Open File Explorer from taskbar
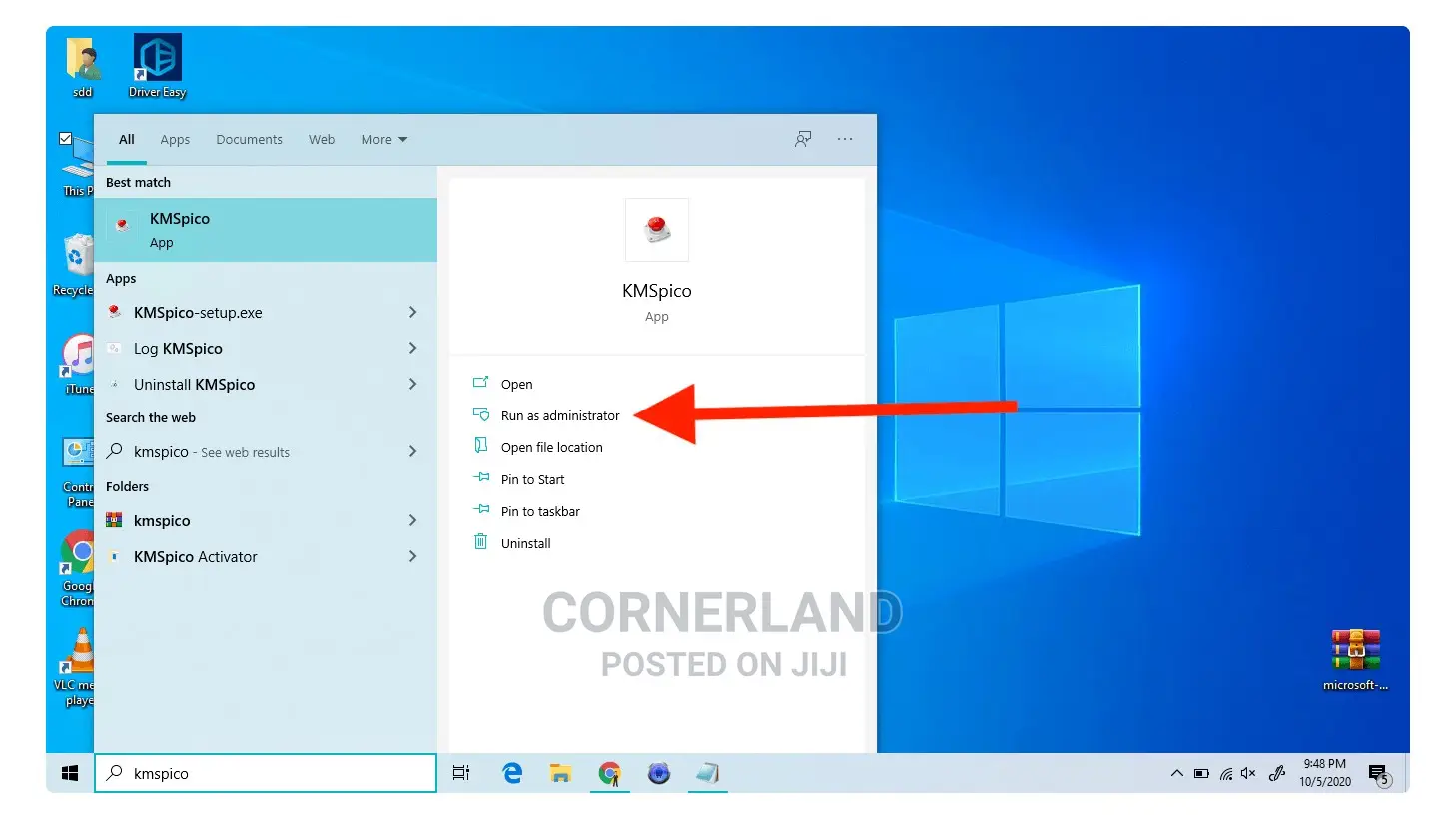 tap(560, 773)
